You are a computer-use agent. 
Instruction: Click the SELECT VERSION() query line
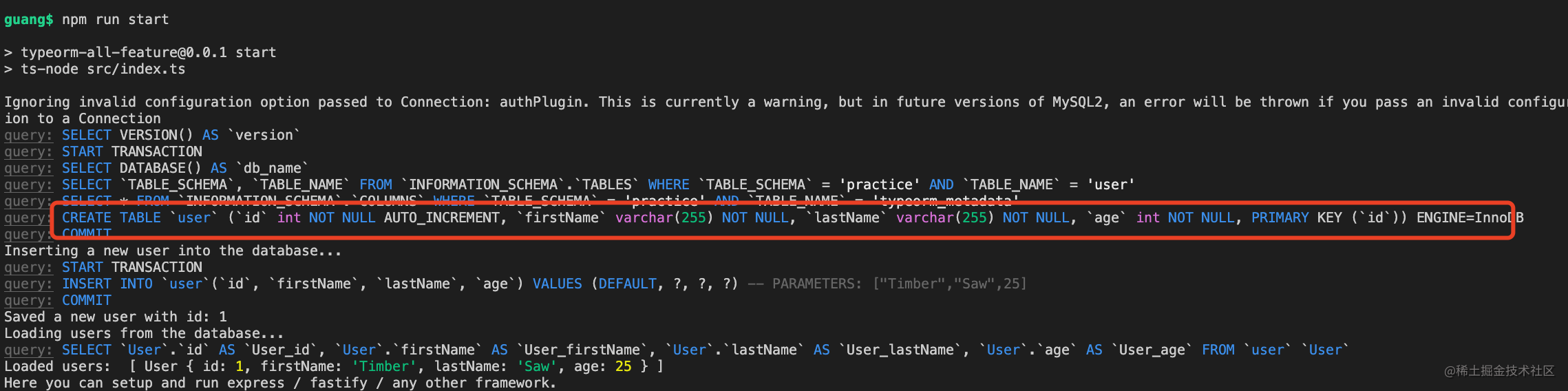click(x=153, y=135)
